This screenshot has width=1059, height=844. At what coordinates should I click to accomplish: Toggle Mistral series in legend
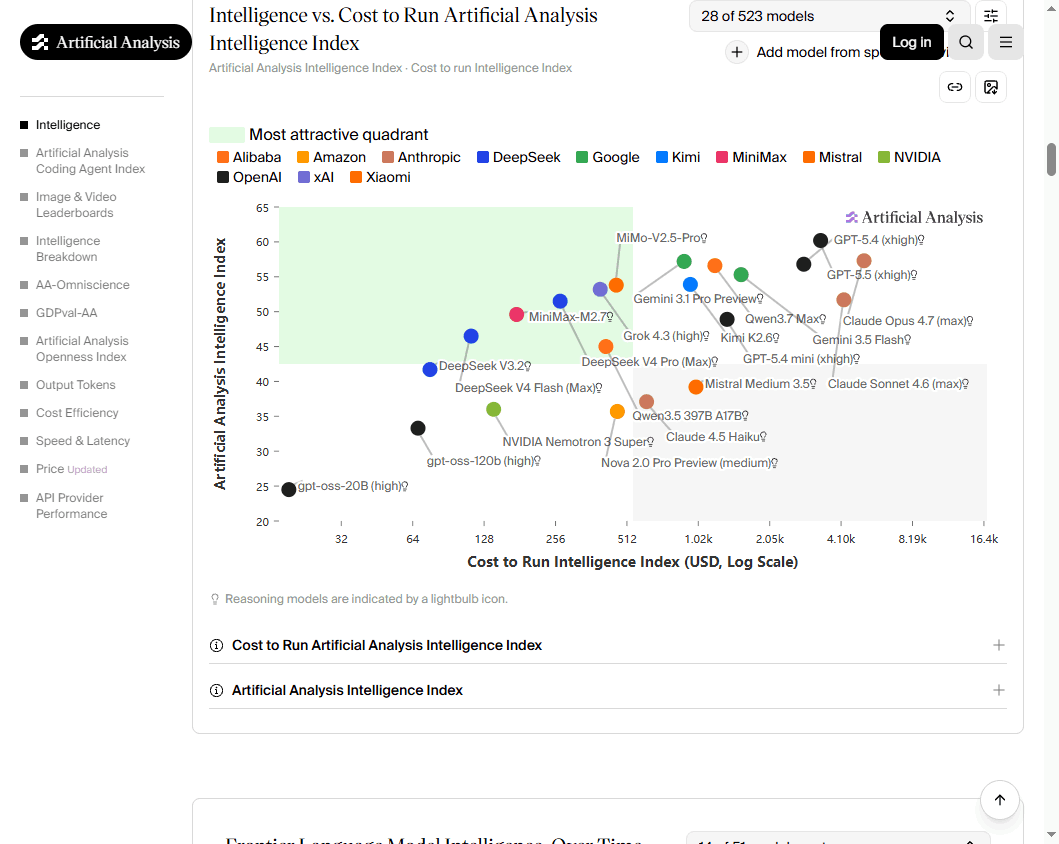tap(832, 157)
